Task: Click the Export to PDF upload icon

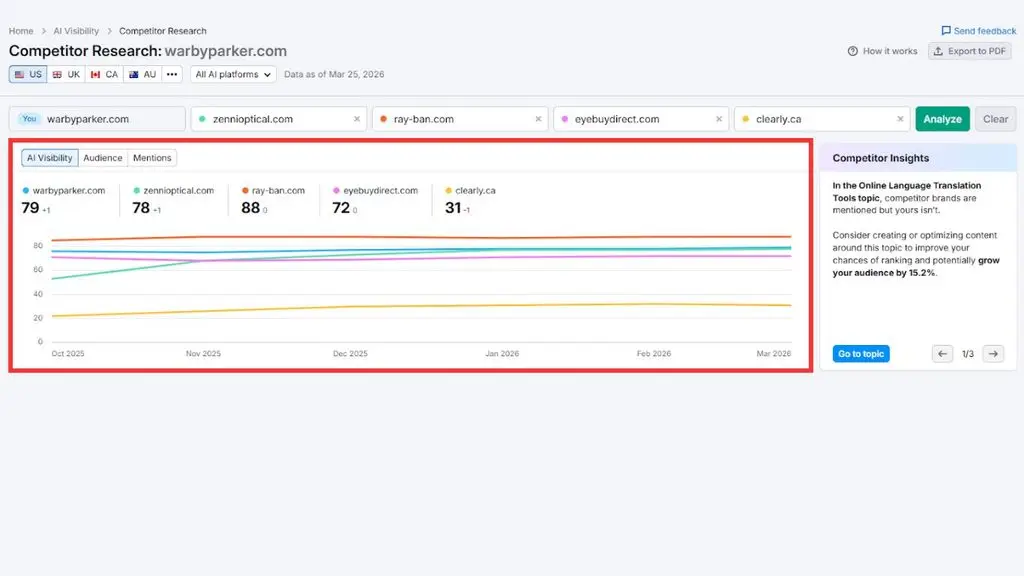Action: [938, 51]
